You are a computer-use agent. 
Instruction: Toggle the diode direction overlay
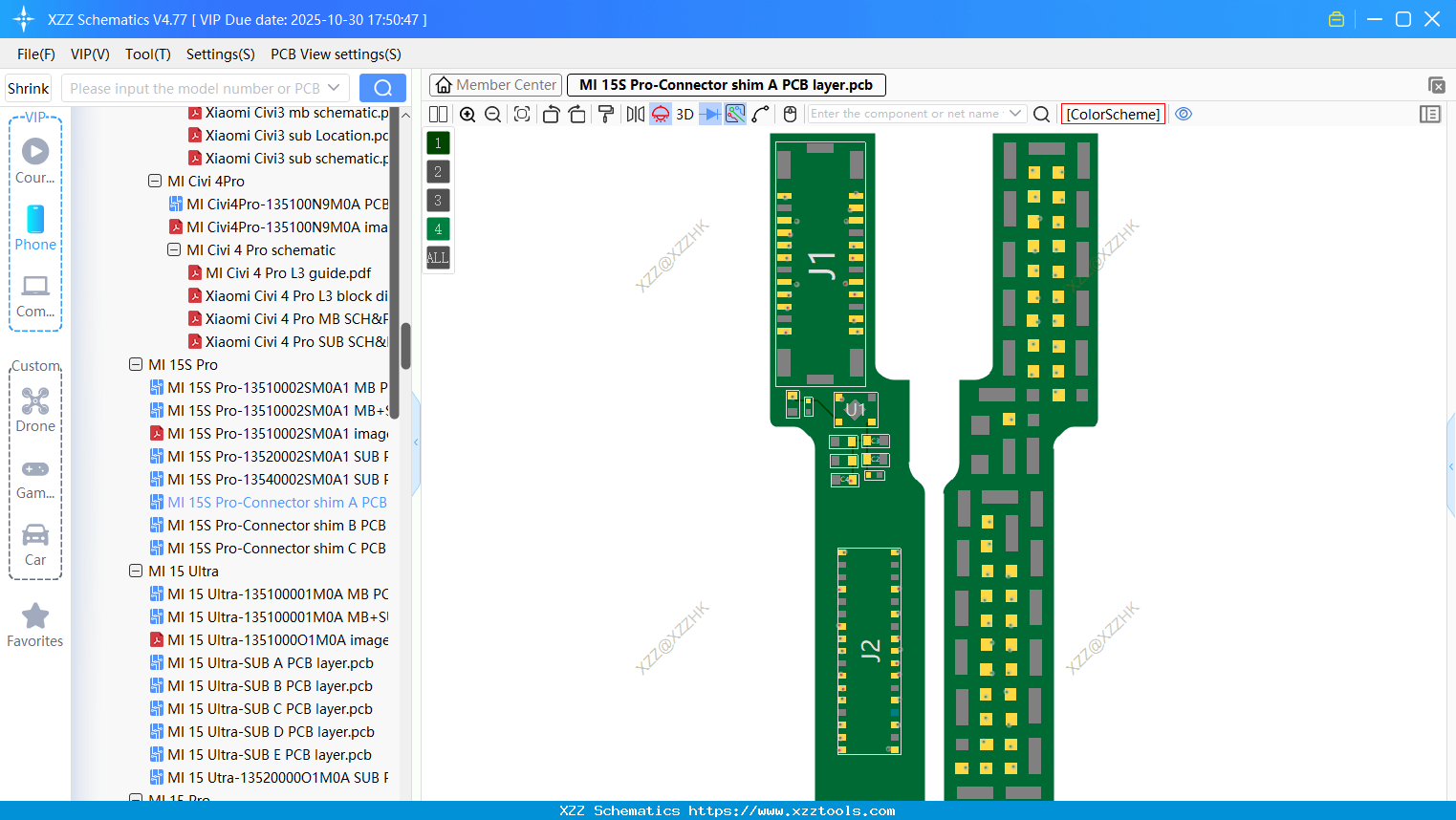708,114
